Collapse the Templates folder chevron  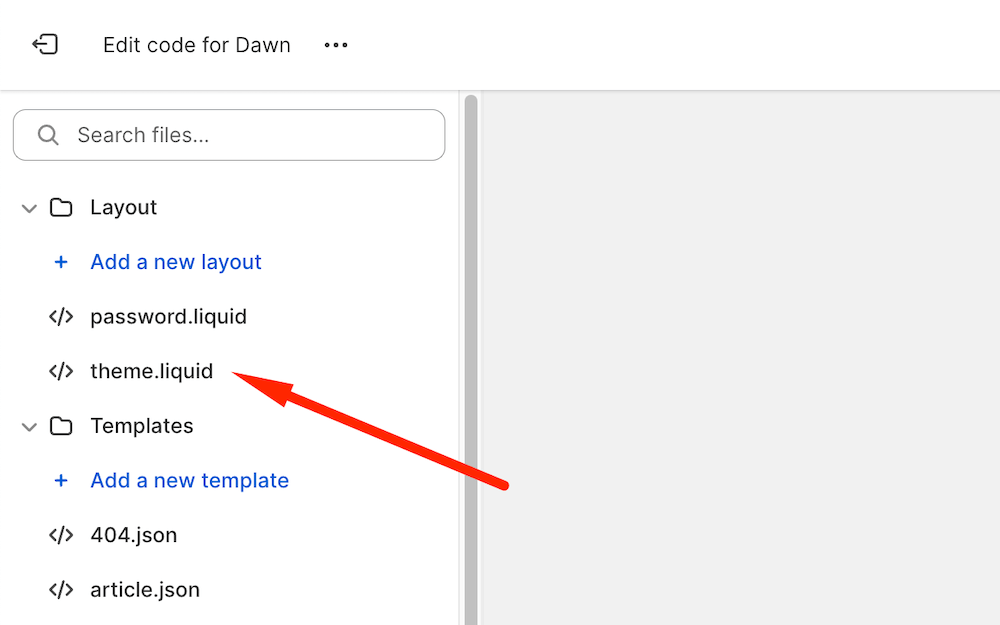(29, 427)
